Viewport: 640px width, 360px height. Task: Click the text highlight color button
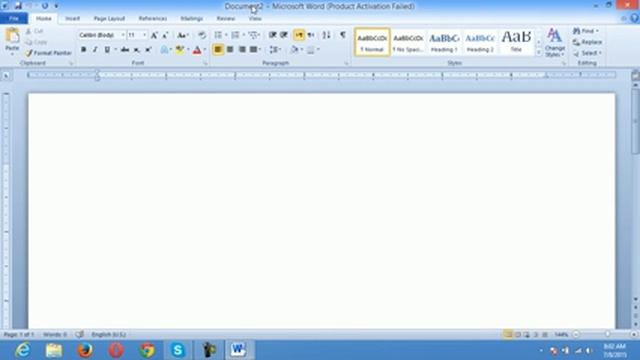pyautogui.click(x=179, y=50)
